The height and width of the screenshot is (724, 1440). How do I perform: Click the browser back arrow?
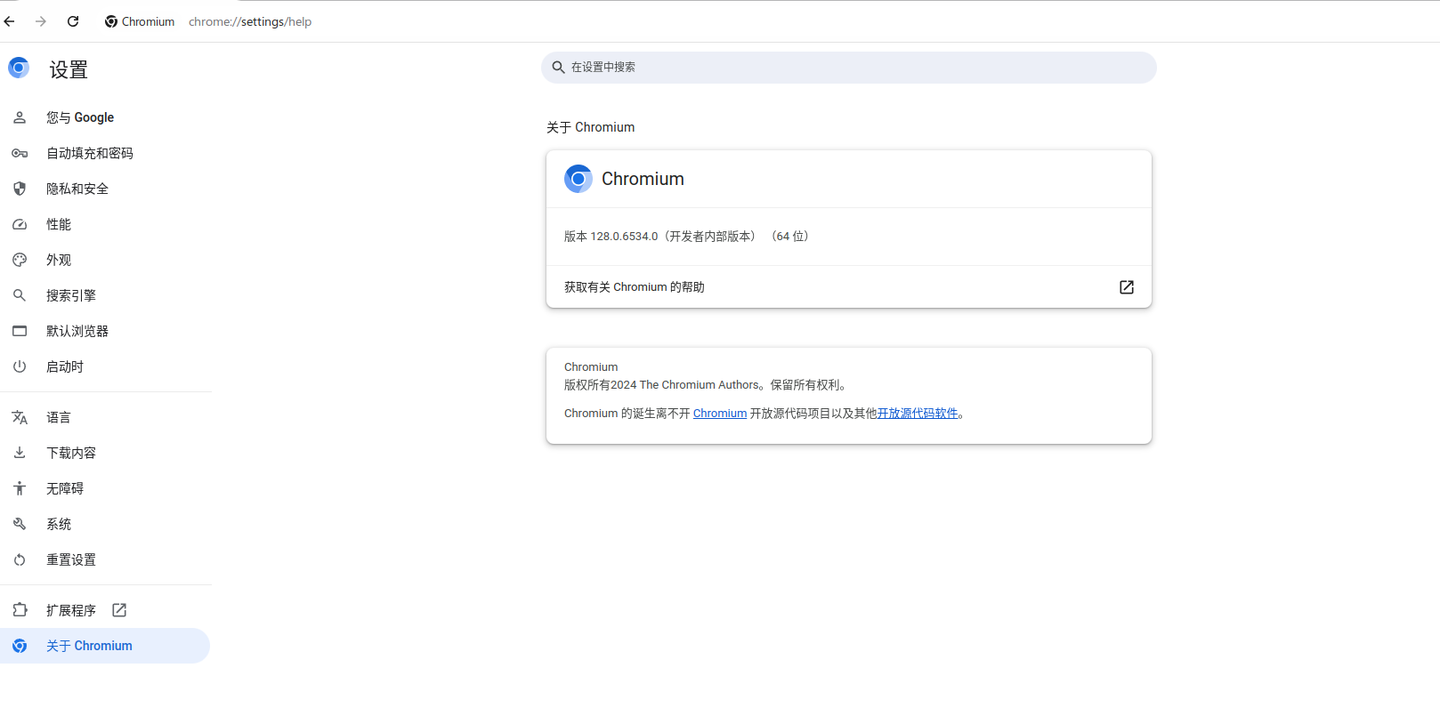point(9,20)
